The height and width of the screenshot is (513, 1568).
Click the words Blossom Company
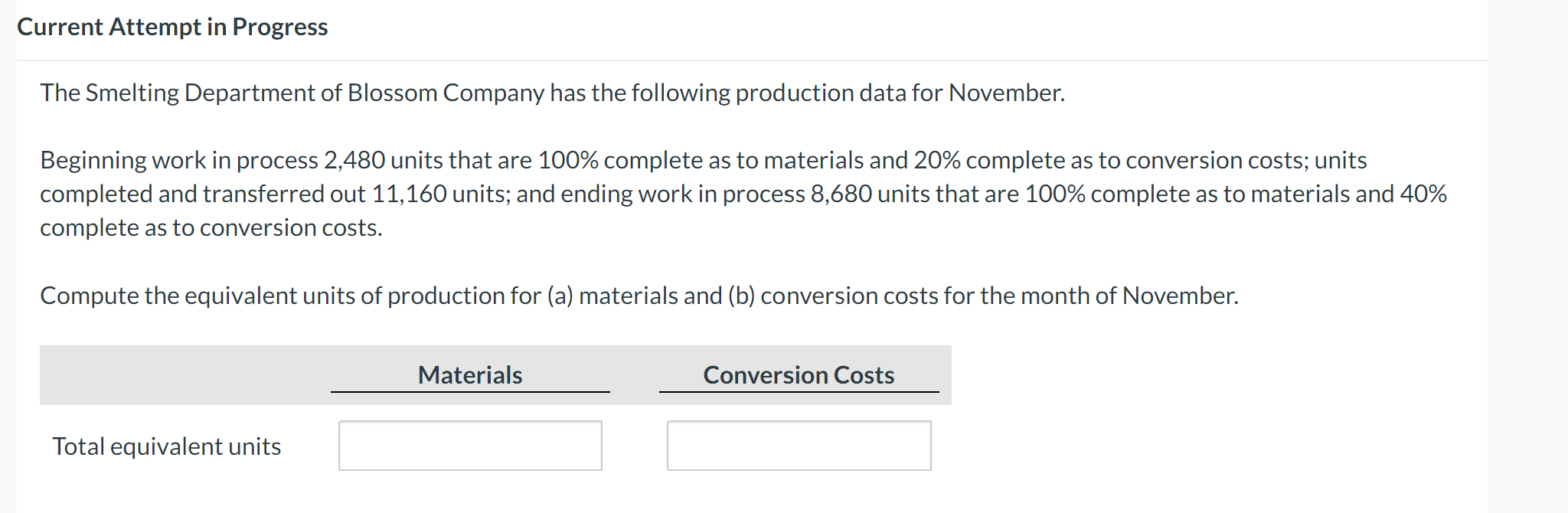(x=446, y=93)
